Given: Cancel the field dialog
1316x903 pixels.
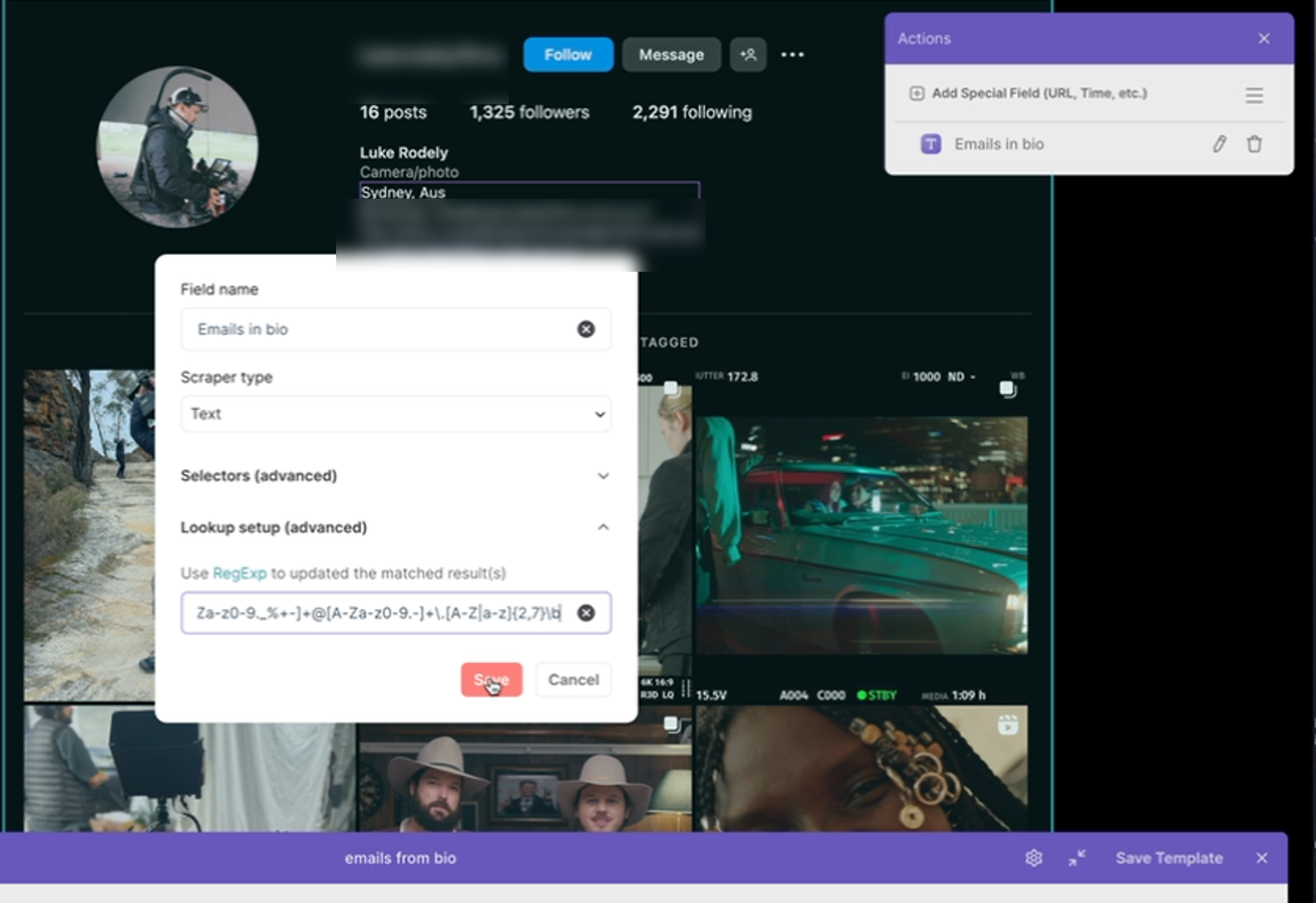Looking at the screenshot, I should [x=573, y=680].
